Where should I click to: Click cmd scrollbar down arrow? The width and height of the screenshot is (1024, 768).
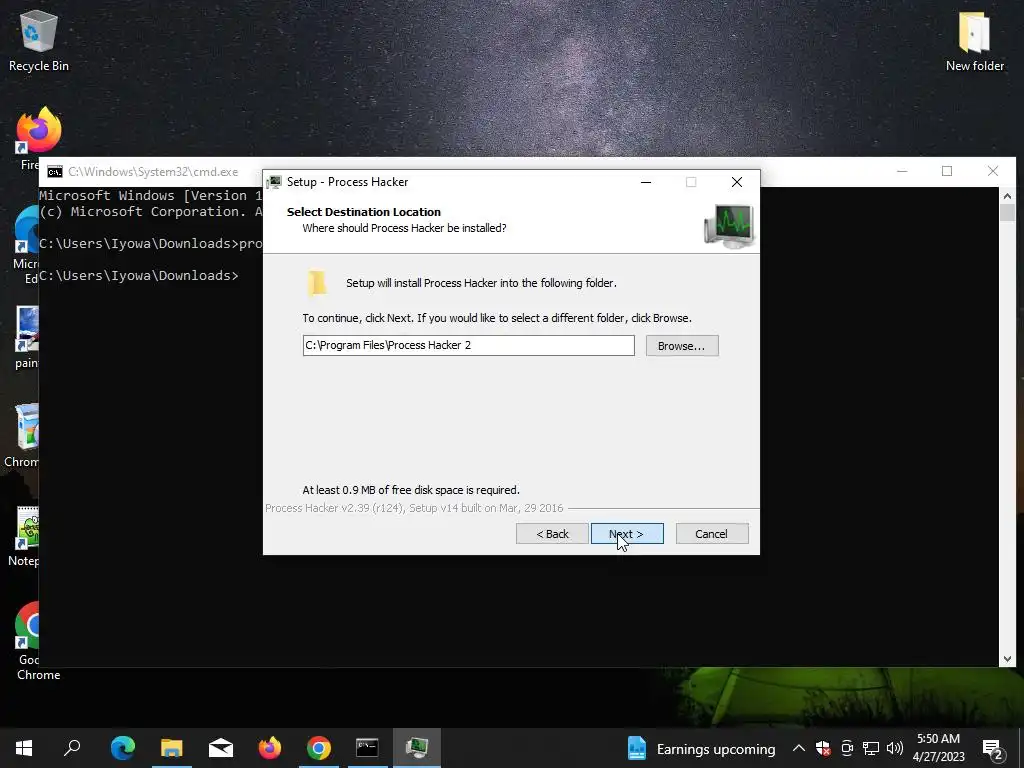pyautogui.click(x=1007, y=659)
